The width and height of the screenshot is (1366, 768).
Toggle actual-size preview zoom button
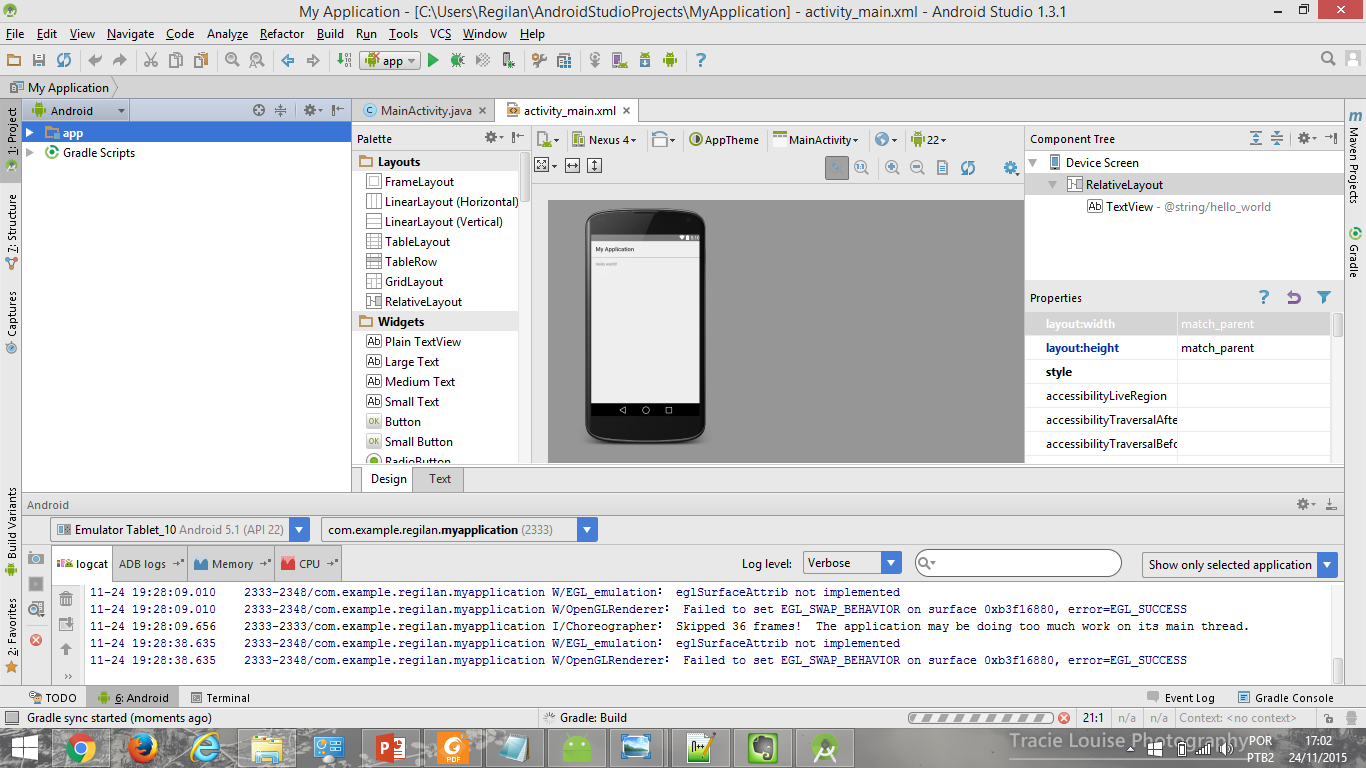click(x=861, y=168)
